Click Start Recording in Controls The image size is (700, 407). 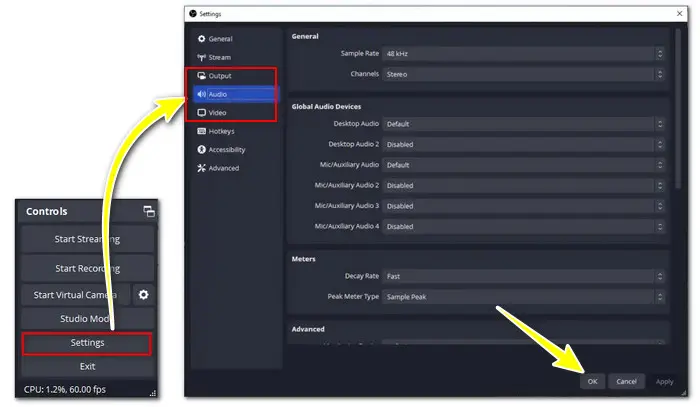coord(88,269)
